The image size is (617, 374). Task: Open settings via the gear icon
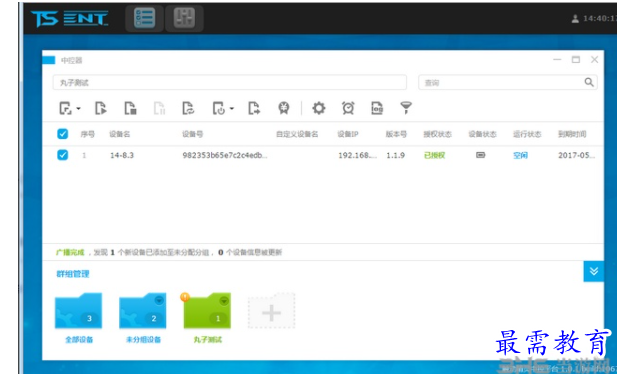(319, 108)
